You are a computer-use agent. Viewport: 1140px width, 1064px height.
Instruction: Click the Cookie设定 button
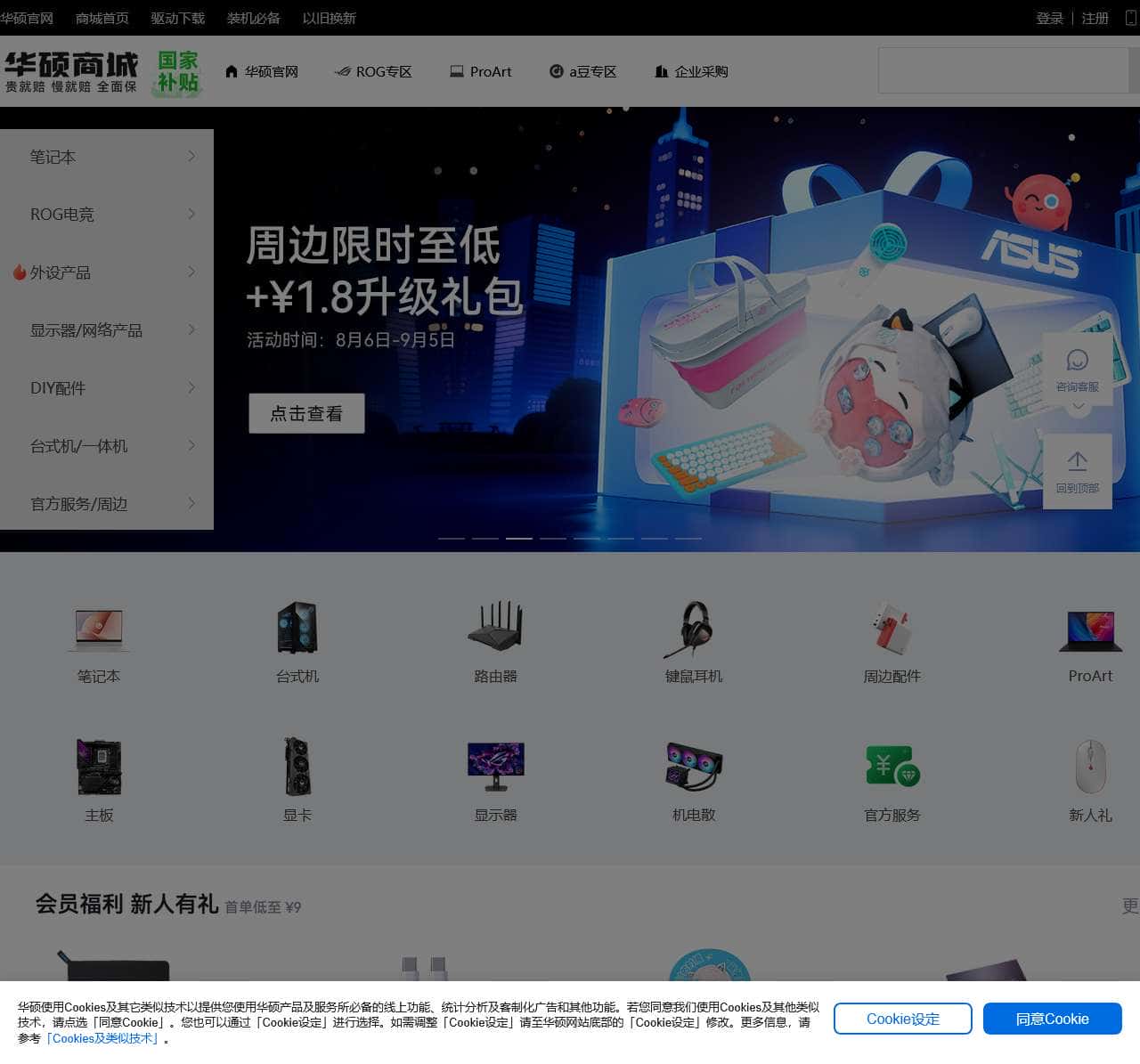[x=902, y=1019]
